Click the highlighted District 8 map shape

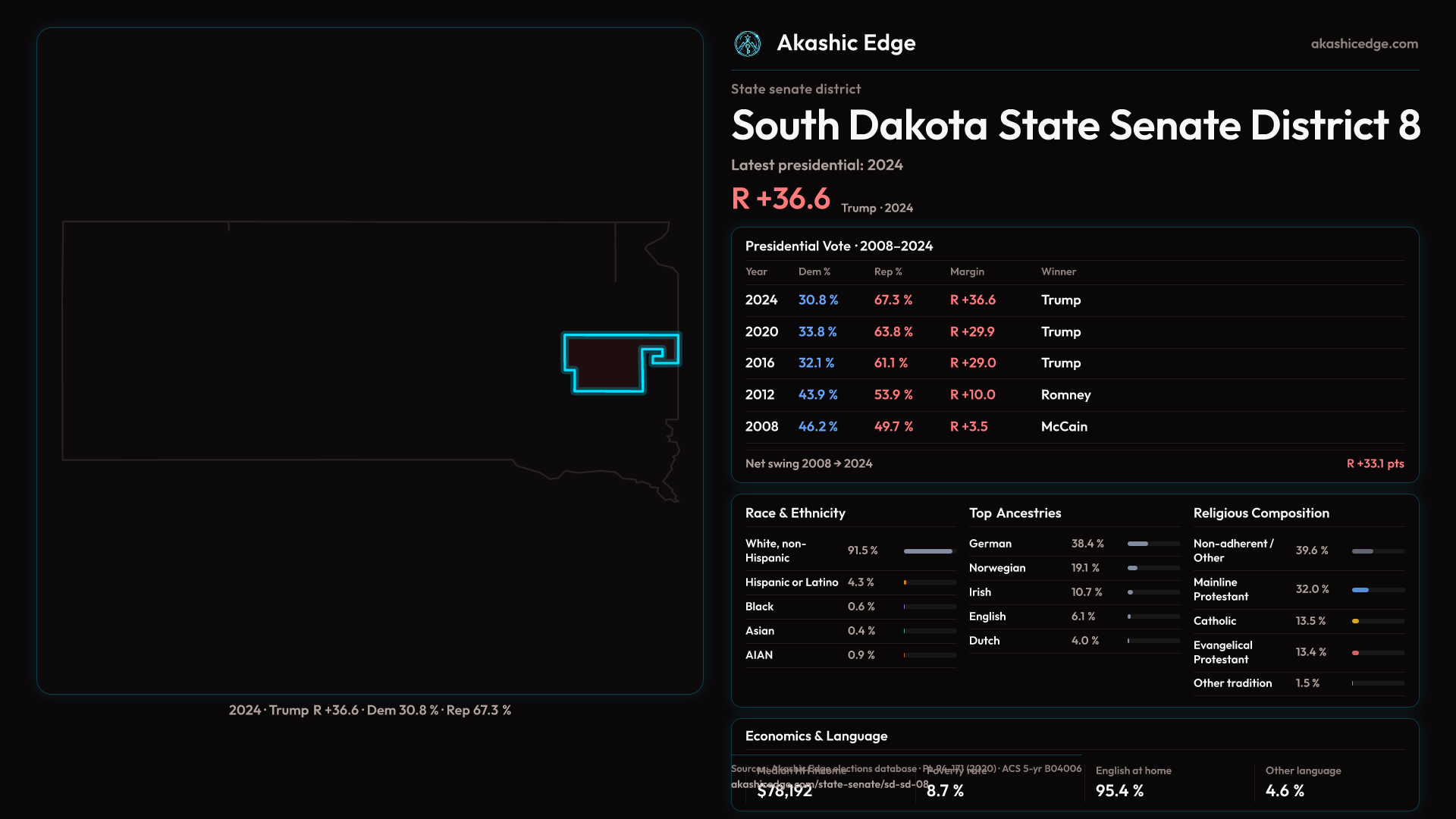click(x=604, y=363)
